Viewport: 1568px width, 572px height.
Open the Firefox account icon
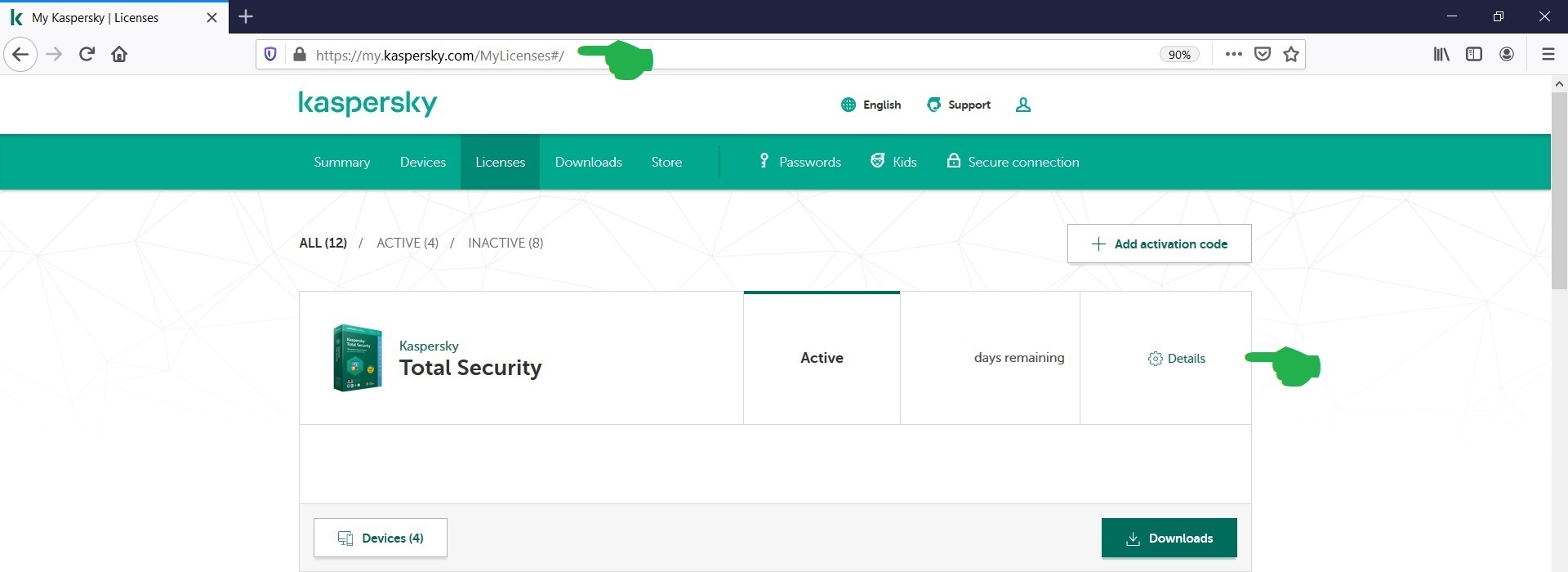click(x=1507, y=55)
